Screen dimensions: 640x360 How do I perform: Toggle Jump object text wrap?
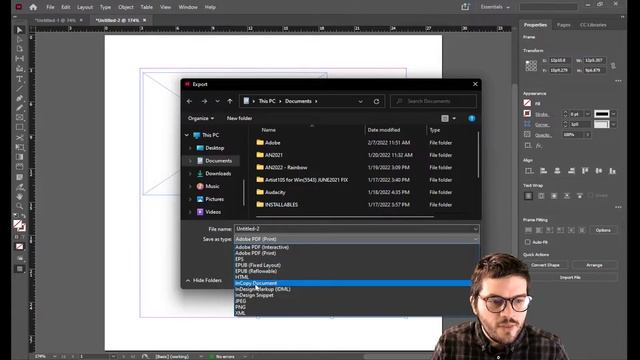[x=567, y=196]
